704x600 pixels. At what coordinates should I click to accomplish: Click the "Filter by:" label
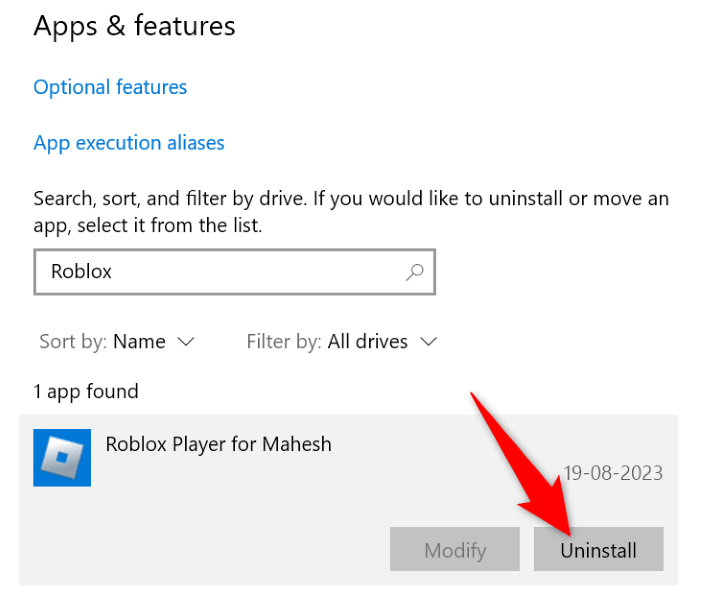tap(284, 342)
